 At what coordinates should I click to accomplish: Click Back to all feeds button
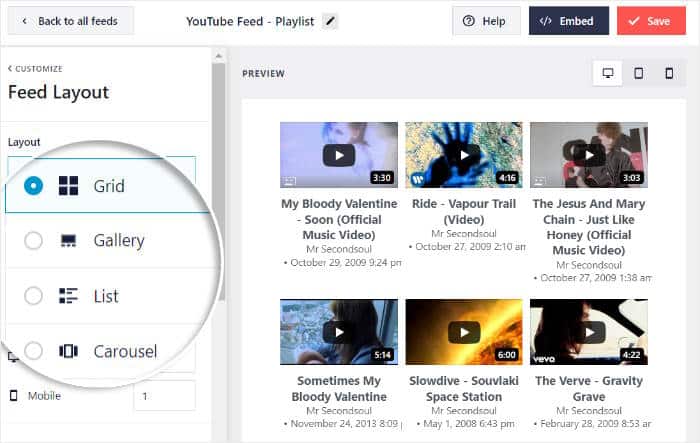(x=71, y=21)
